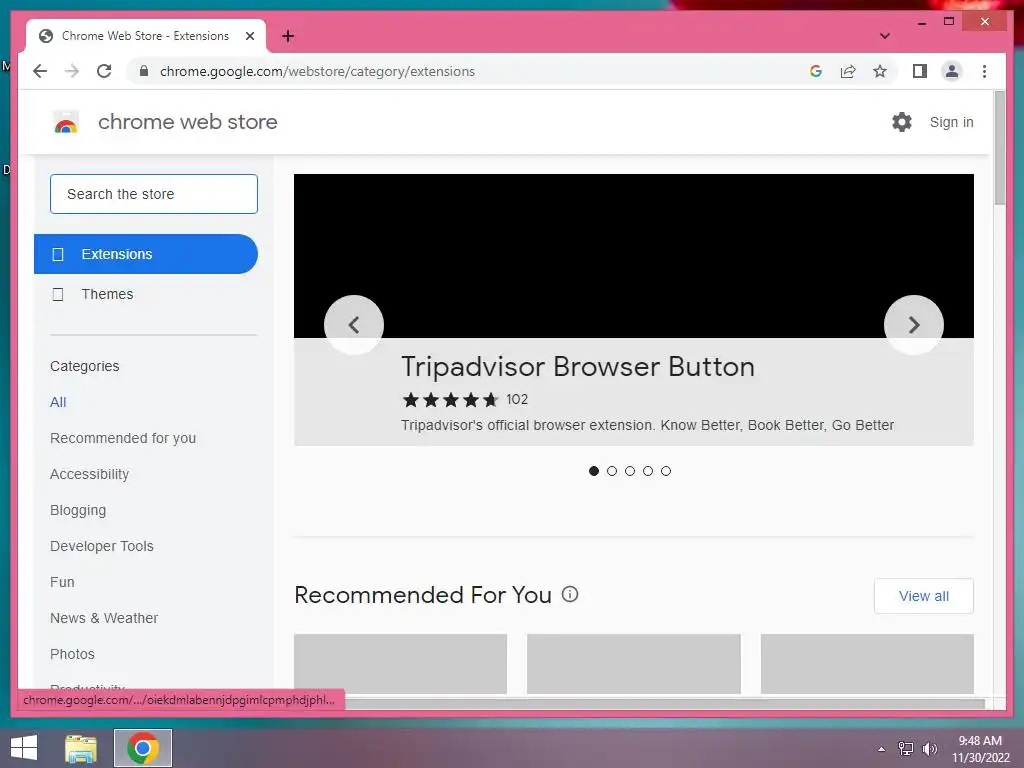Open File Explorer from the taskbar
Screen dimensions: 1024x768
pos(81,748)
